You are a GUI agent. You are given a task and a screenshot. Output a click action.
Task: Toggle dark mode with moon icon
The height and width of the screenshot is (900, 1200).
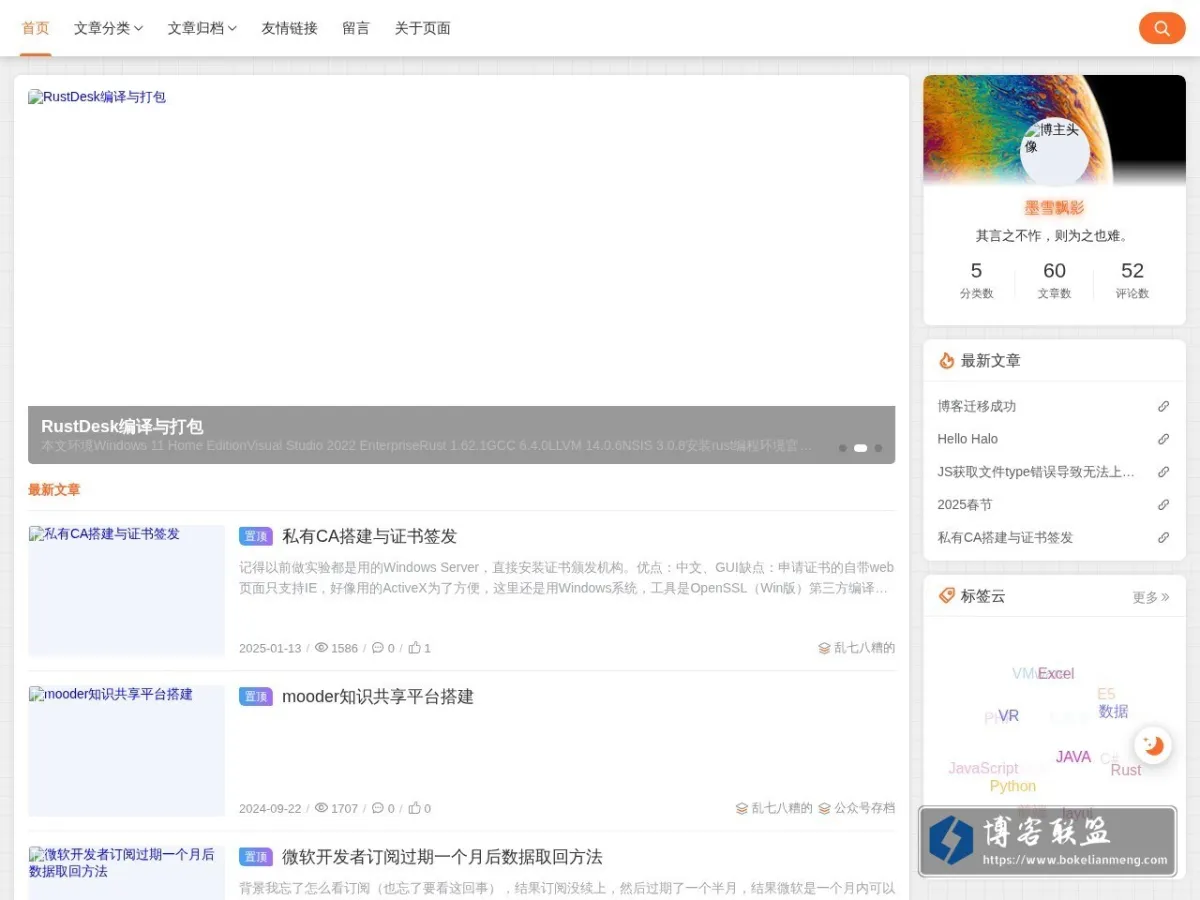(1153, 745)
